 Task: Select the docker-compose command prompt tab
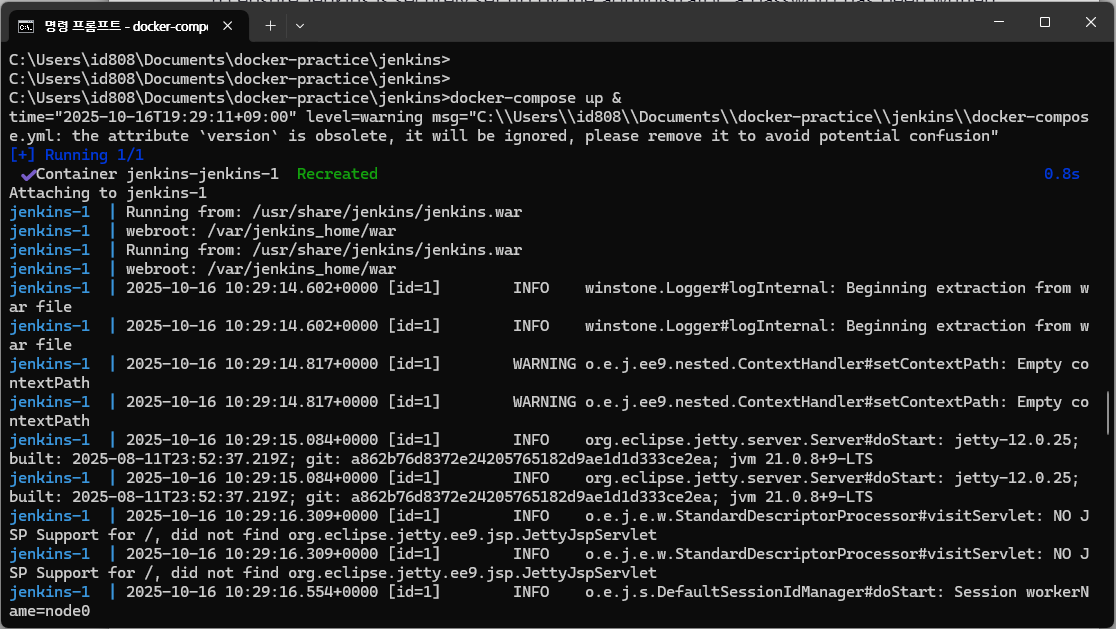[x=128, y=26]
